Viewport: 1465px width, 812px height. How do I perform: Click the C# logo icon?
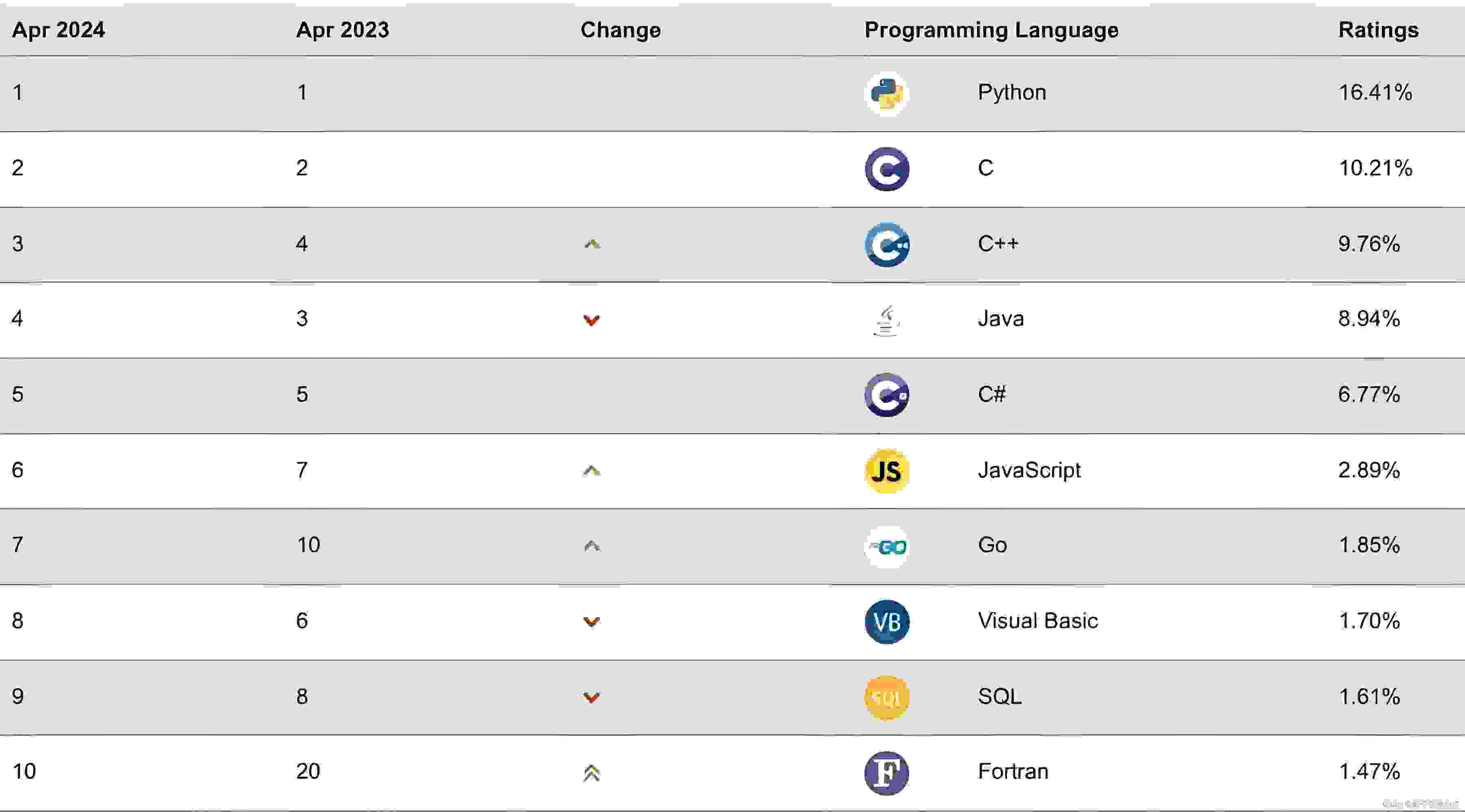887,395
